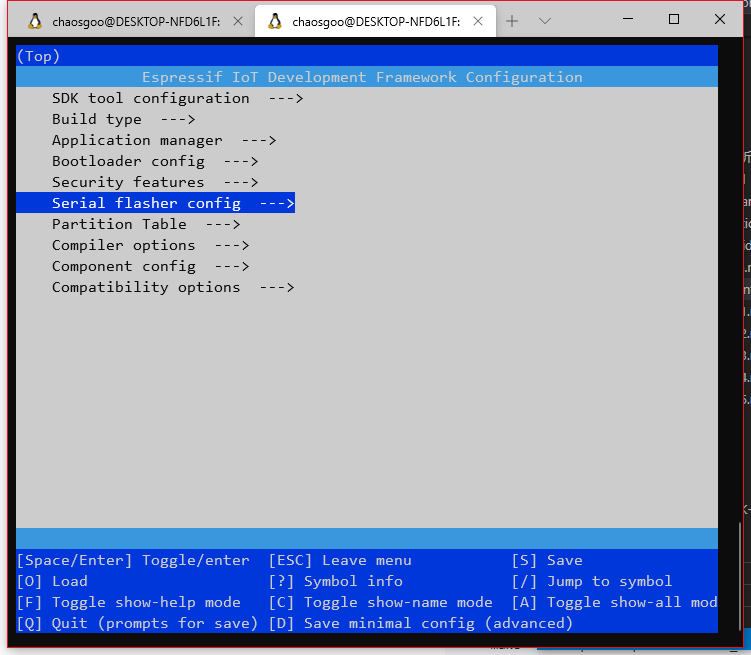This screenshot has width=751, height=655.
Task: Select Component config entry
Action: tap(151, 267)
